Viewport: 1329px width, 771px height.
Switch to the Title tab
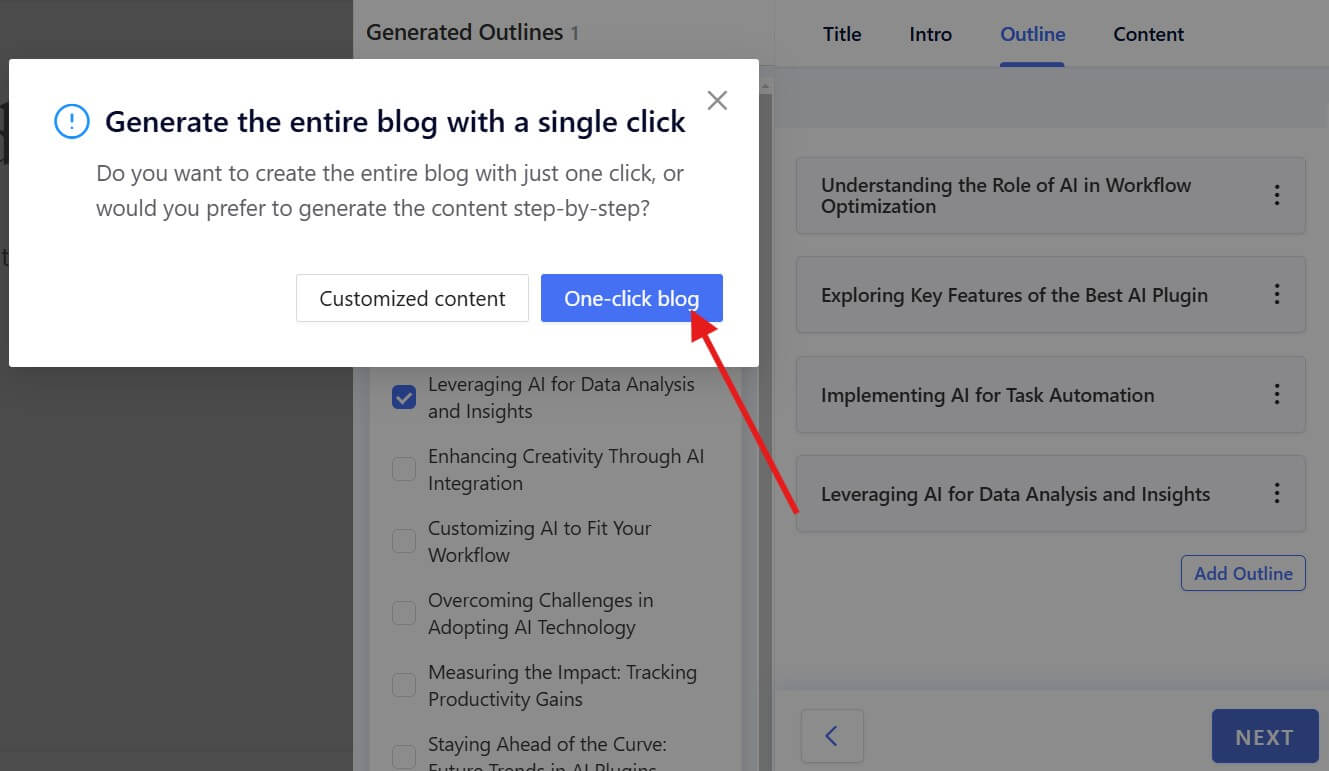pyautogui.click(x=841, y=34)
